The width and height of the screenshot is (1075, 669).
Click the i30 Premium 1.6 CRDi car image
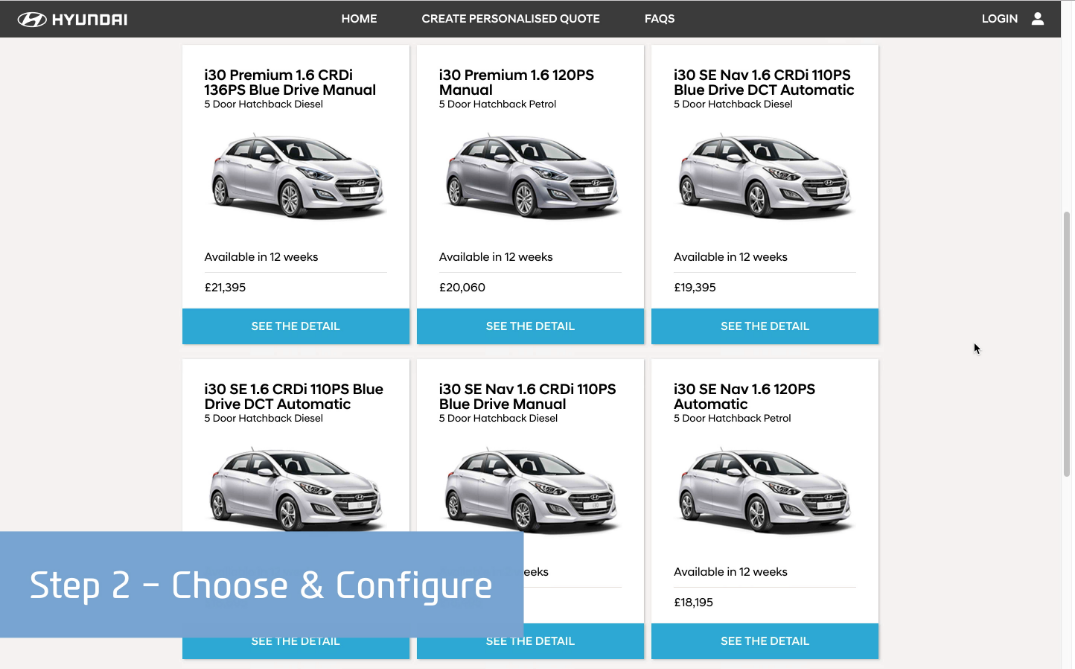(297, 176)
